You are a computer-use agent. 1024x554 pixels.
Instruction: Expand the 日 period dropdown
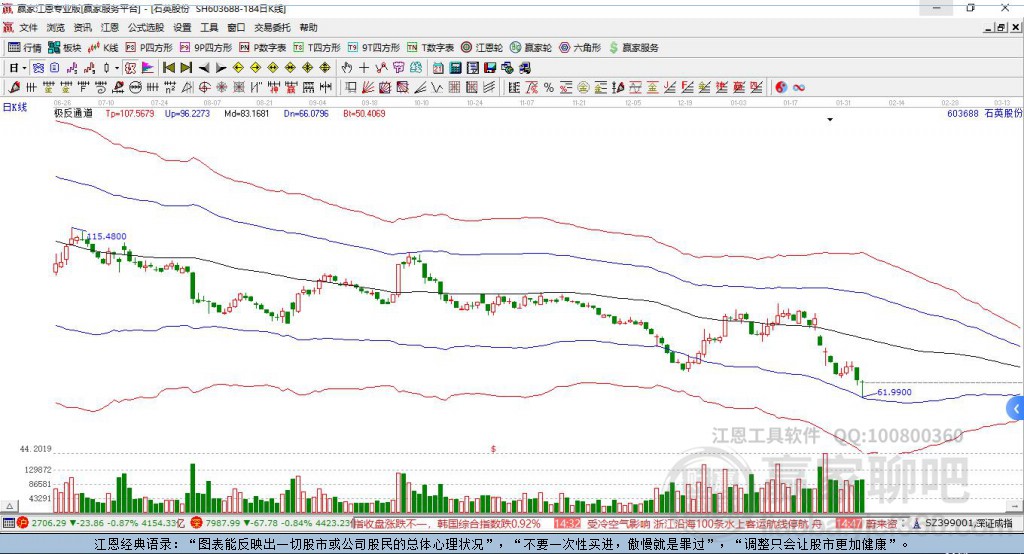click(x=24, y=68)
